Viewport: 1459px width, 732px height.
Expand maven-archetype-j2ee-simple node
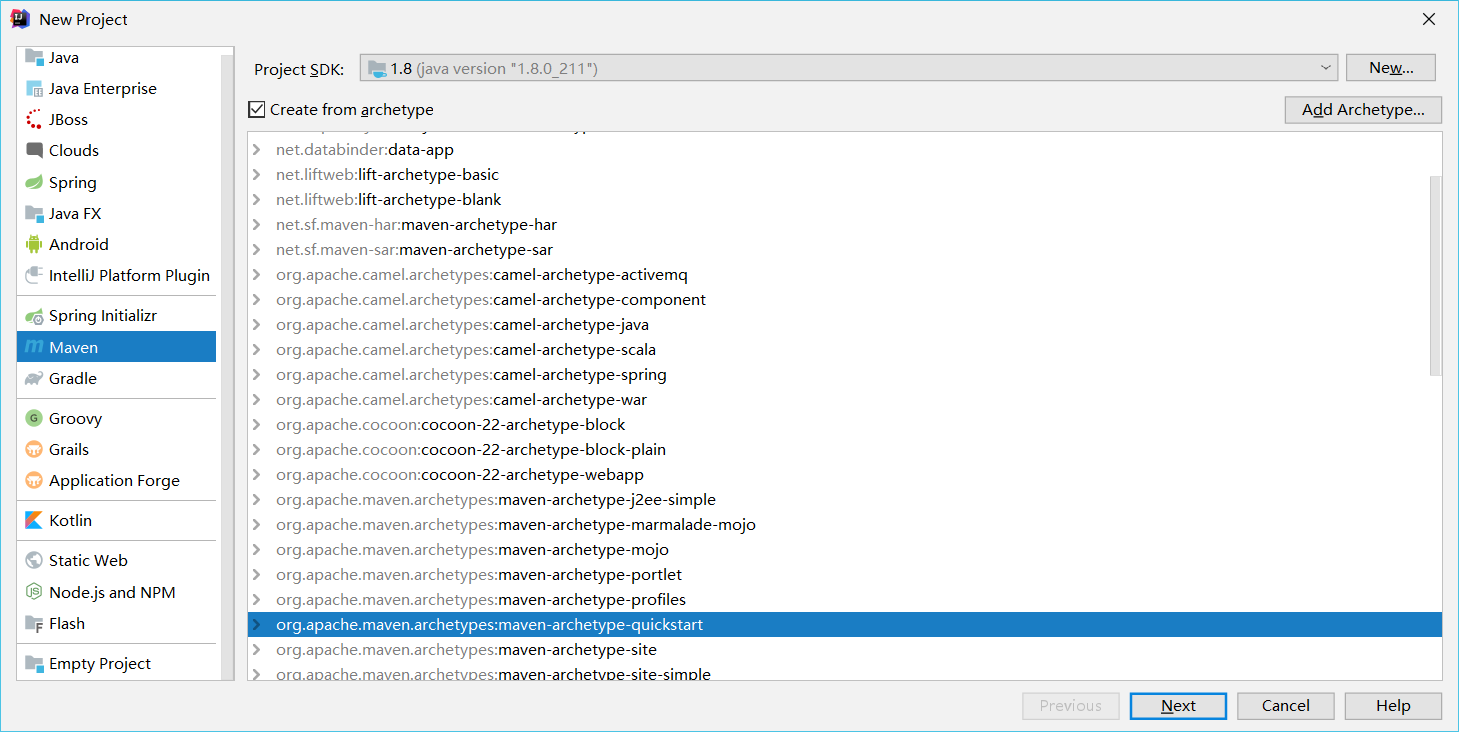click(257, 500)
